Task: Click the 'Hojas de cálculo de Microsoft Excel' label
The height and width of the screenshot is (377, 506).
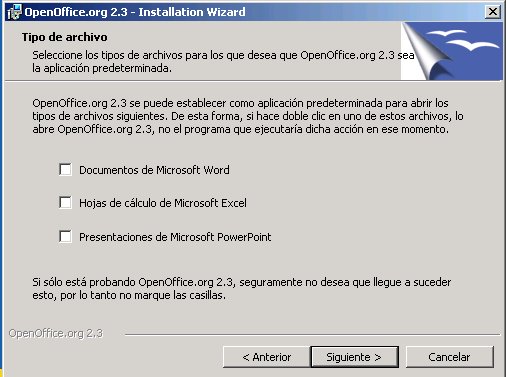Action: click(x=163, y=203)
